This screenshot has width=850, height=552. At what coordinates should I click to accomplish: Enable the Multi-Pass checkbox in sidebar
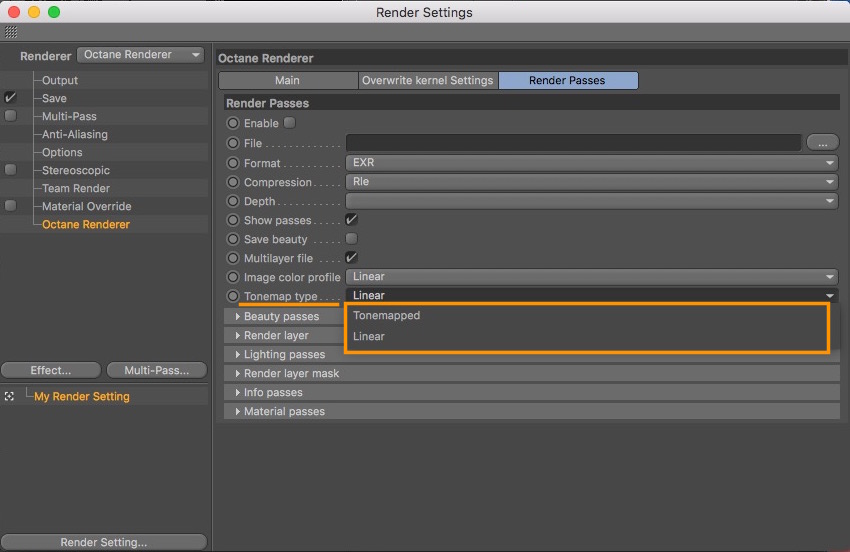coord(10,115)
